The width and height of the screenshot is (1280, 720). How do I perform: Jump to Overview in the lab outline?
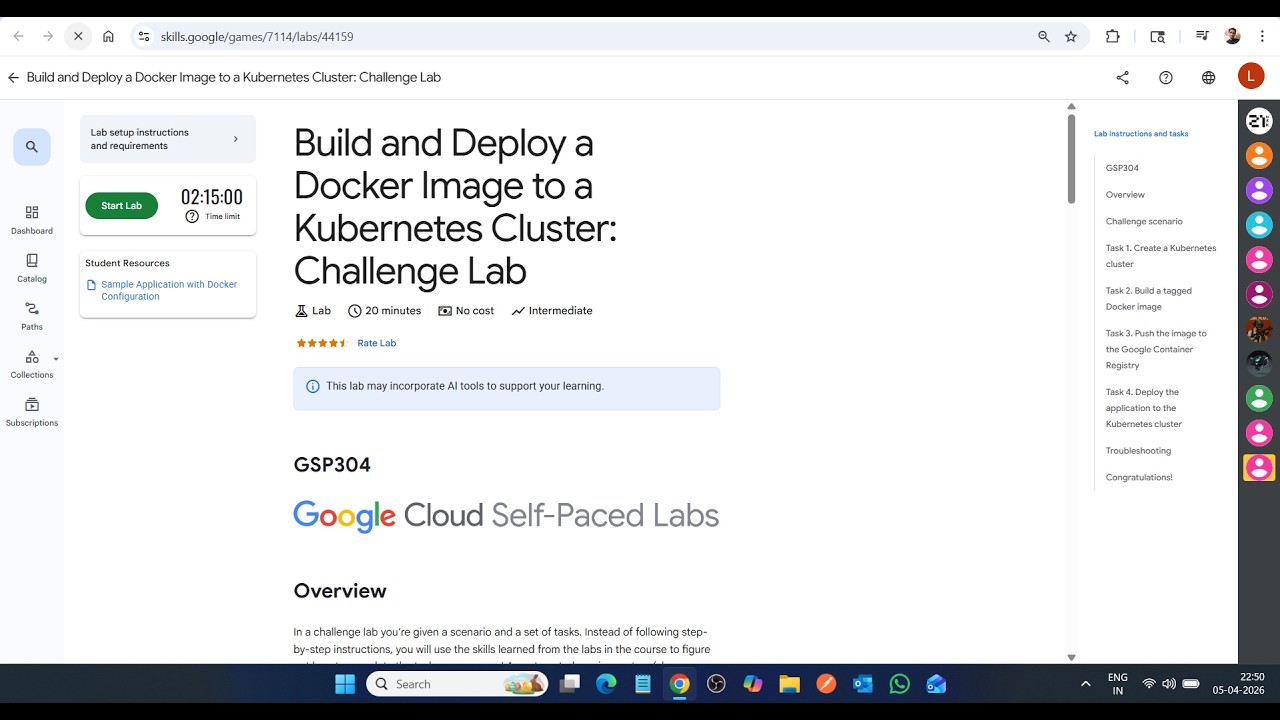point(1125,195)
